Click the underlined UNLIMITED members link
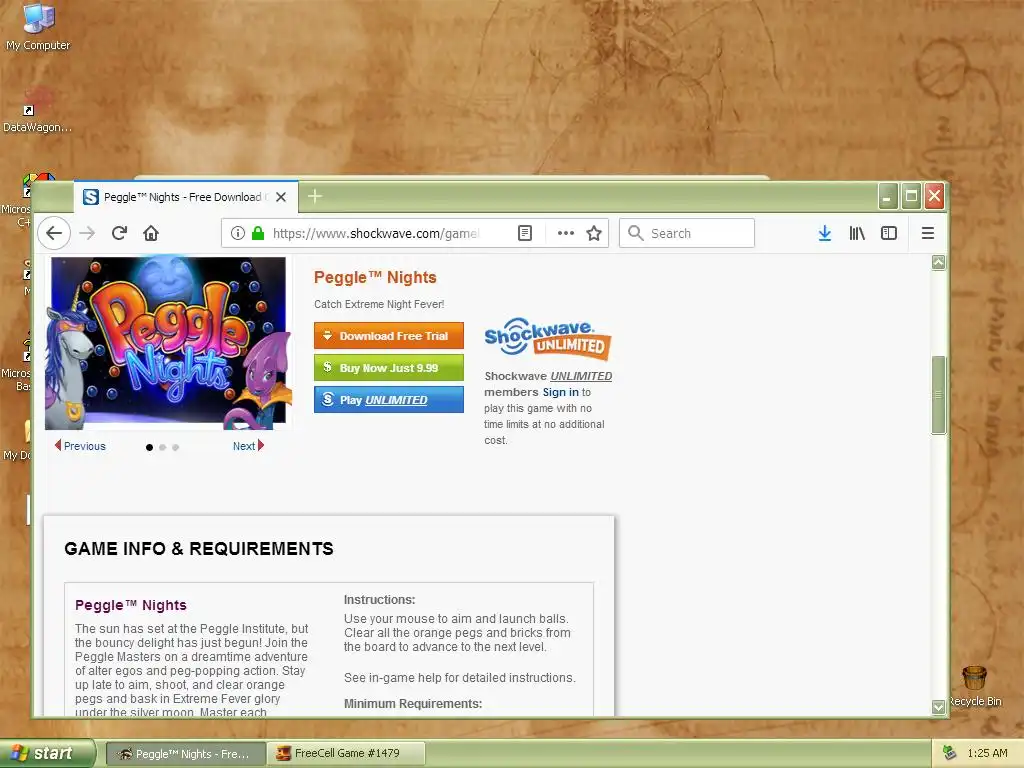The width and height of the screenshot is (1024, 768). (581, 376)
